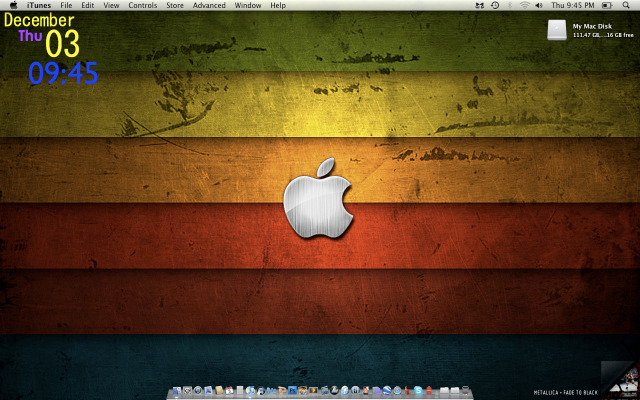
Task: Open the Window menu
Action: (248, 5)
